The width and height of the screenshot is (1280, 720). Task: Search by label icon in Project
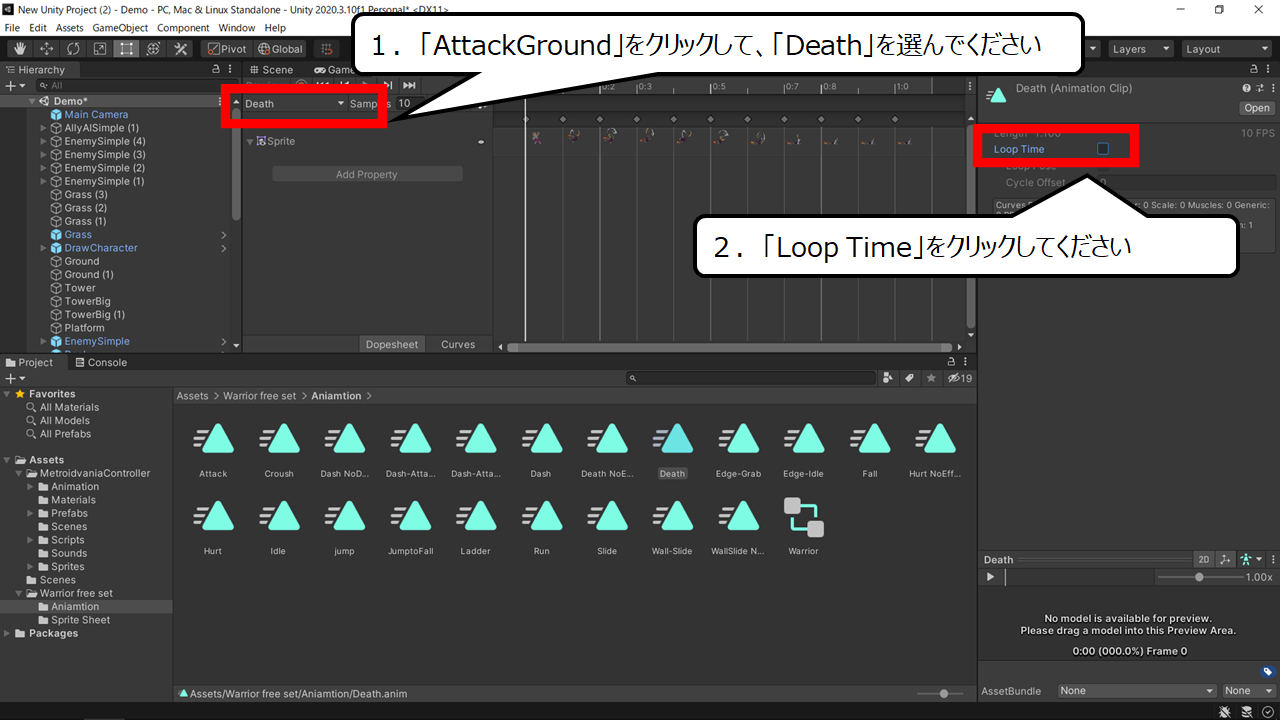[x=910, y=378]
